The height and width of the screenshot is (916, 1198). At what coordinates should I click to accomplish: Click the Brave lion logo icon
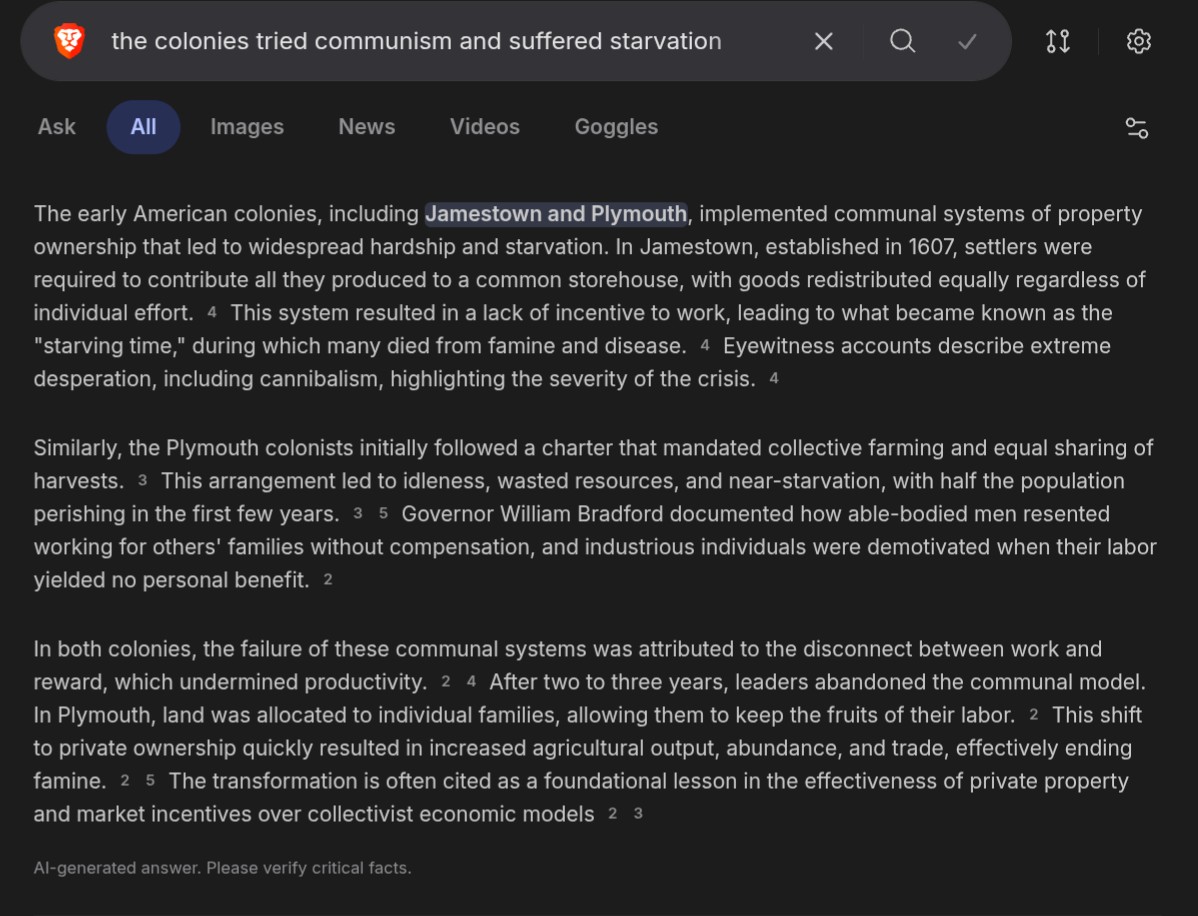69,41
